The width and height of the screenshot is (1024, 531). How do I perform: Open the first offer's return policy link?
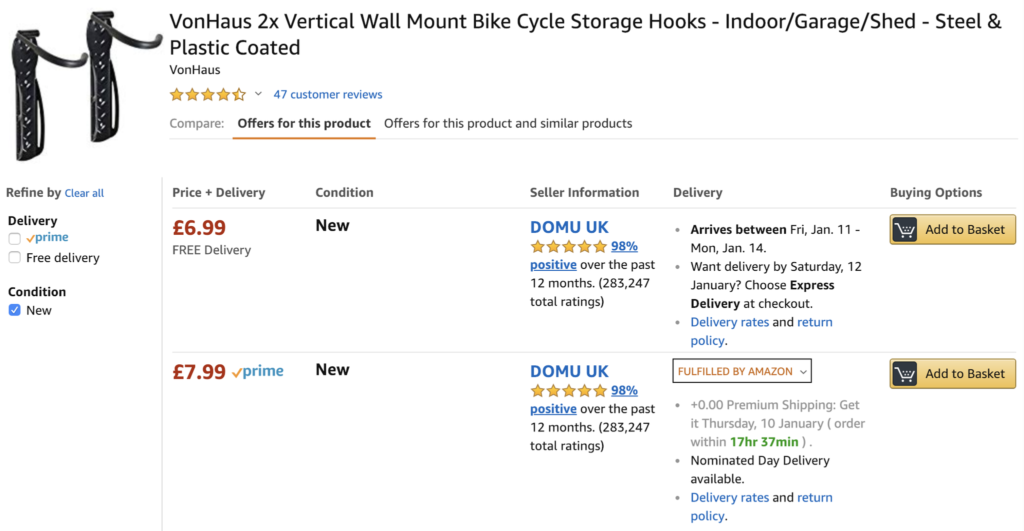click(814, 323)
